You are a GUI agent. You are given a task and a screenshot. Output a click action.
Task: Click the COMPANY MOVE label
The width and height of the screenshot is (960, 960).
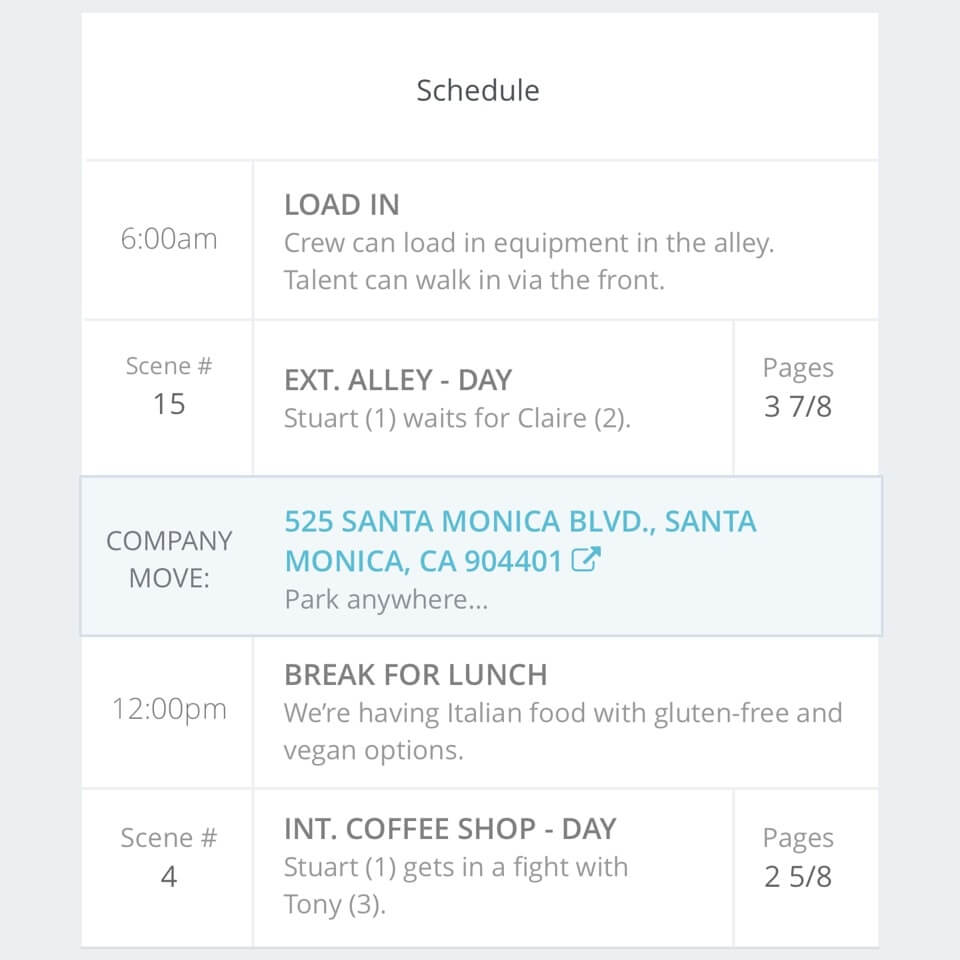[168, 559]
